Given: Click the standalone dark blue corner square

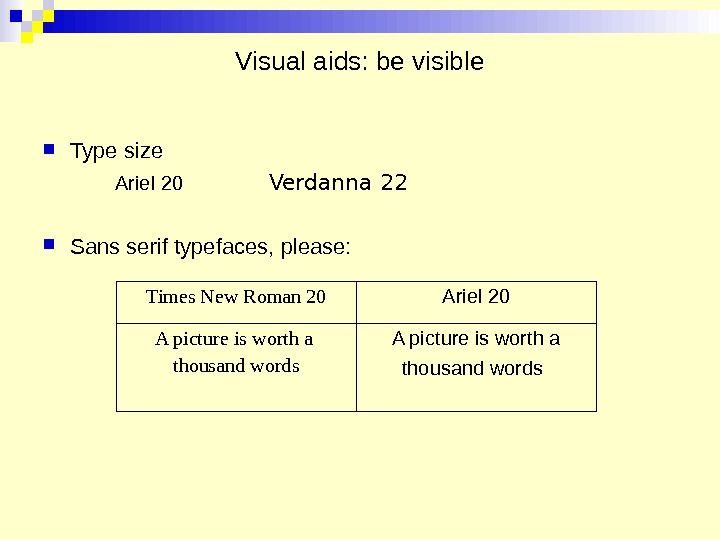Looking at the screenshot, I should point(16,15).
